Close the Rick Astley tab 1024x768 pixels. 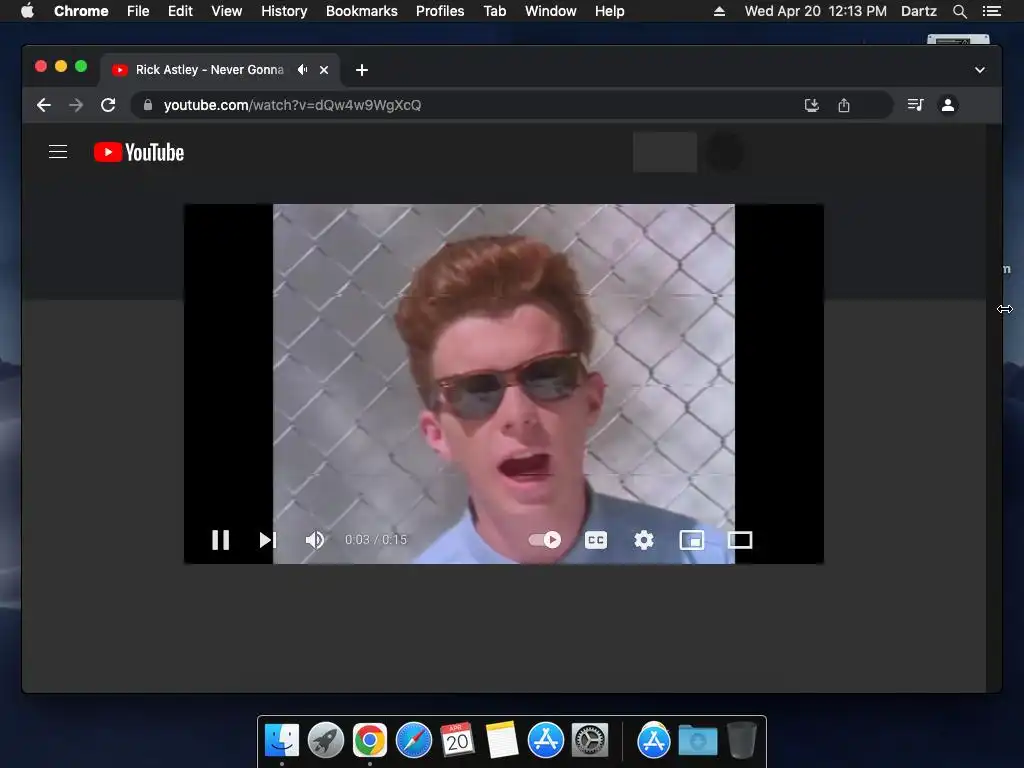tap(324, 70)
